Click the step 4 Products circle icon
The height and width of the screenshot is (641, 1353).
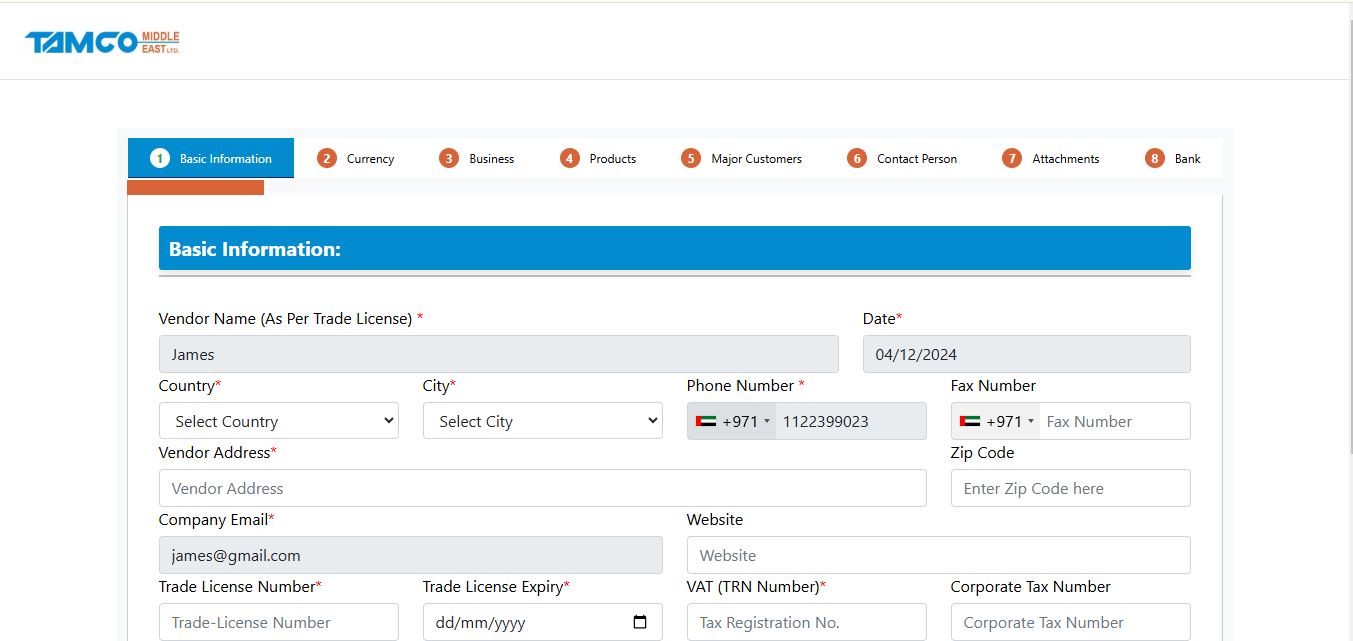point(569,158)
